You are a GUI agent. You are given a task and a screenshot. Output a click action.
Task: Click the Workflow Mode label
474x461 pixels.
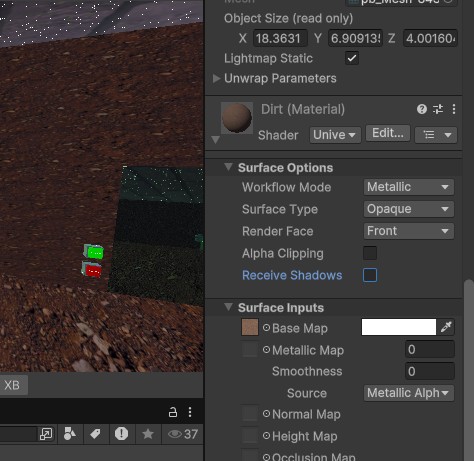pos(286,187)
